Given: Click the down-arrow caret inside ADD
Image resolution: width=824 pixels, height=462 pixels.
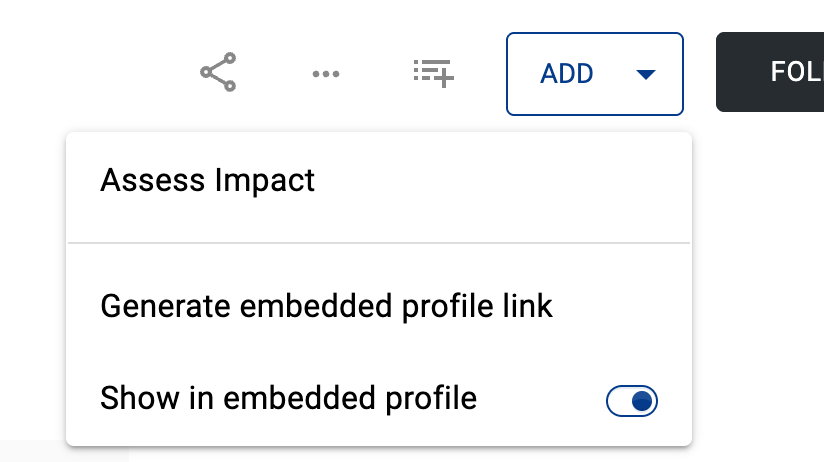Looking at the screenshot, I should coord(646,74).
